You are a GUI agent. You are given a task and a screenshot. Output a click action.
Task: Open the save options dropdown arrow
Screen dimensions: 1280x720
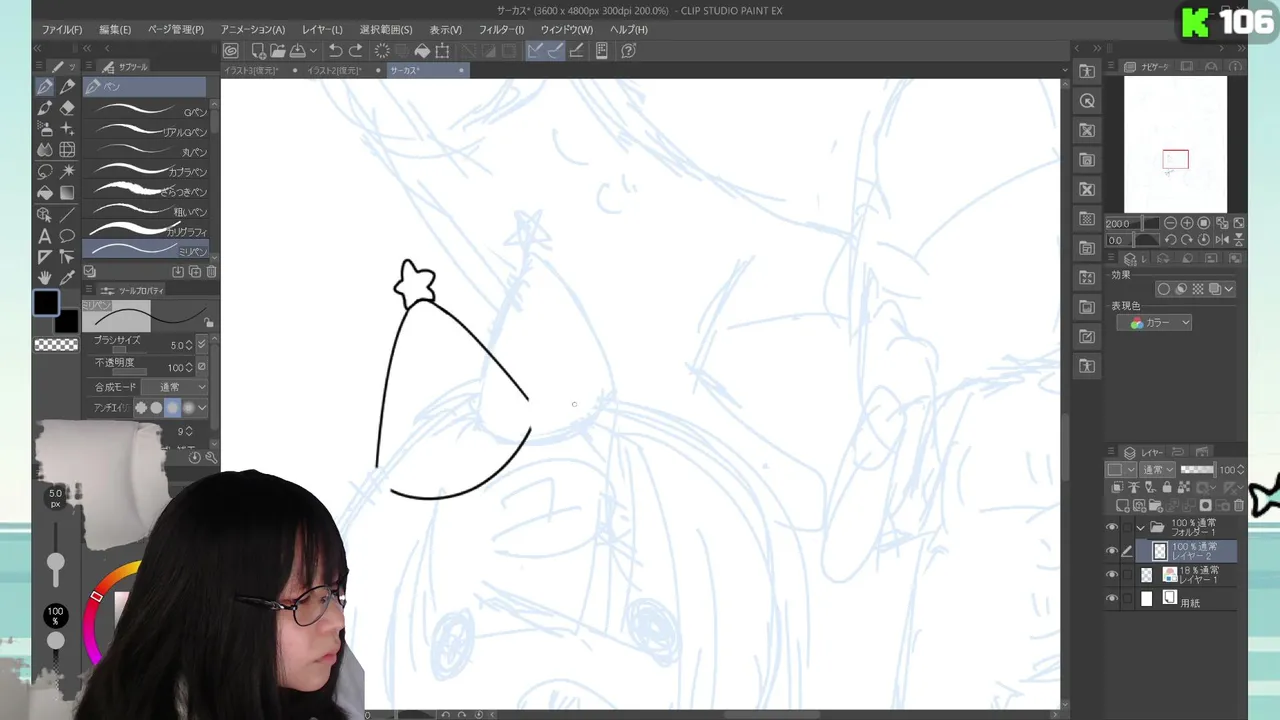point(313,50)
